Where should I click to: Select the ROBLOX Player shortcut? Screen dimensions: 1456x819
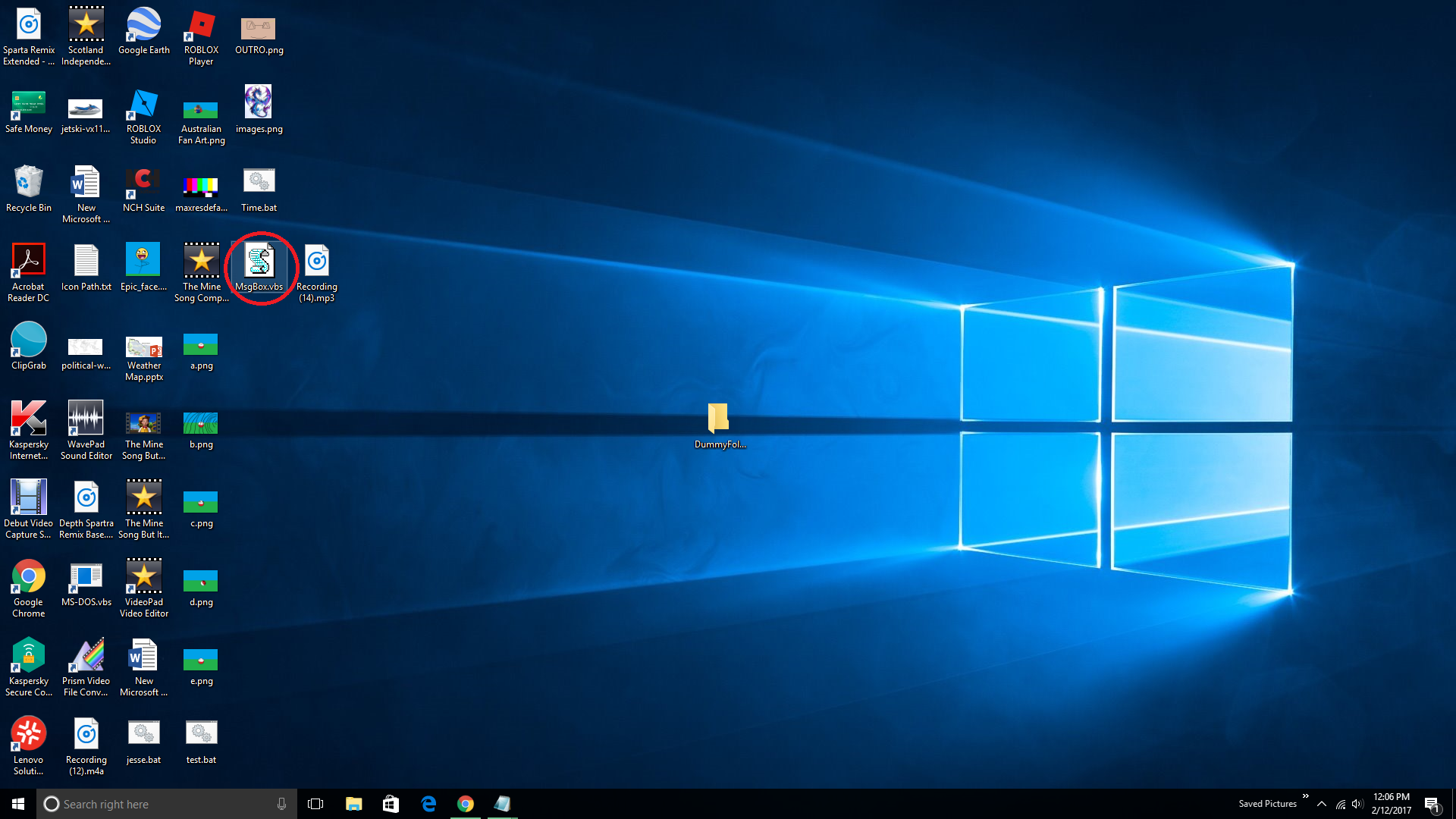click(x=202, y=36)
